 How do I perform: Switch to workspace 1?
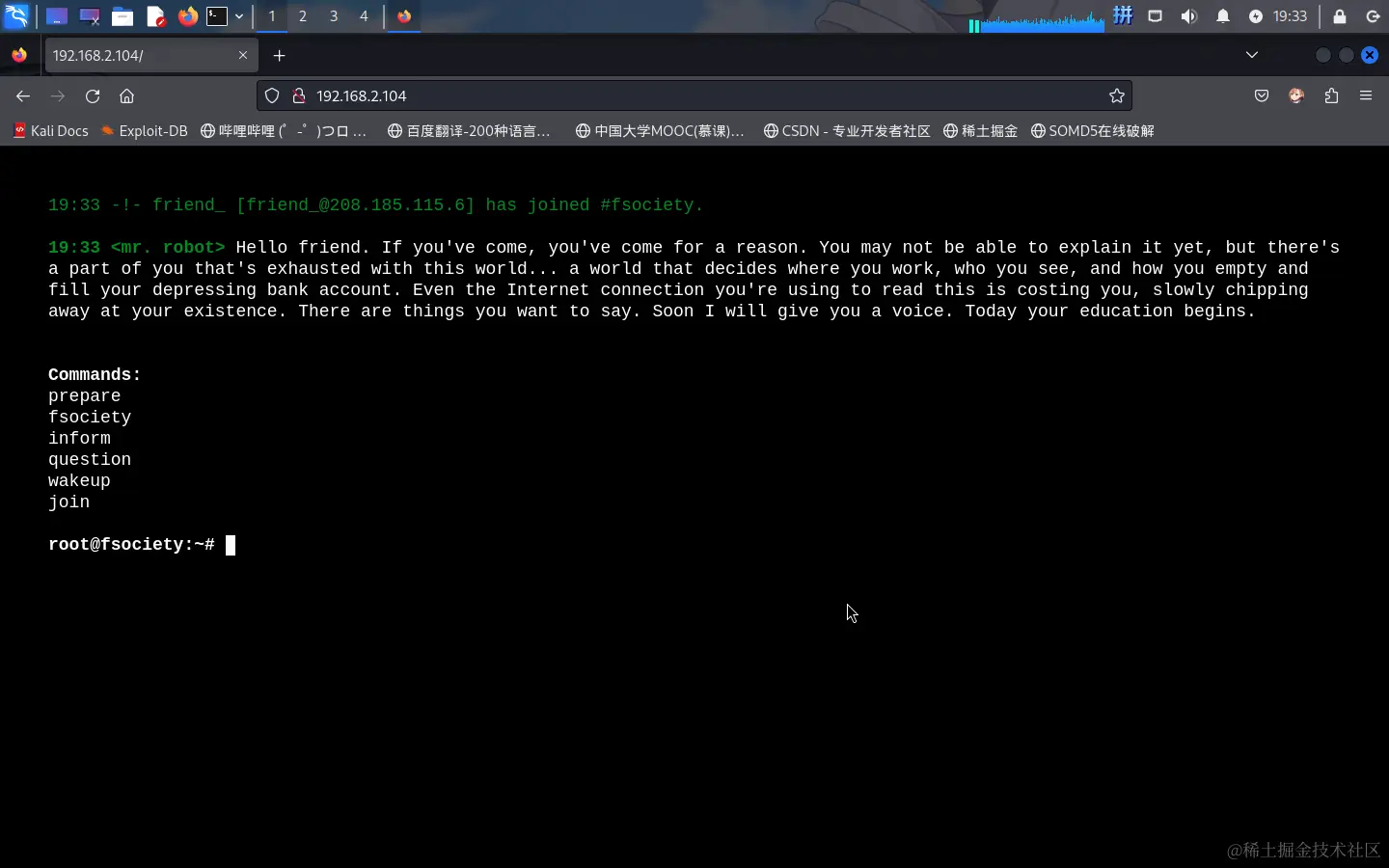tap(272, 16)
